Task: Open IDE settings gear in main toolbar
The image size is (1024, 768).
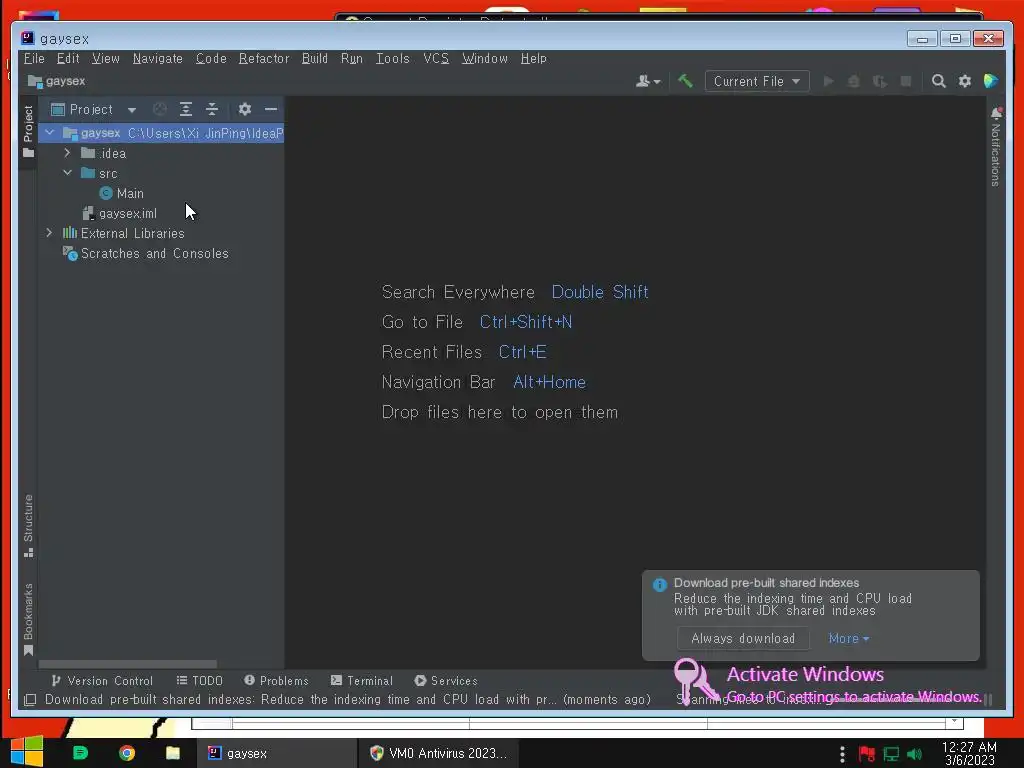Action: click(965, 81)
